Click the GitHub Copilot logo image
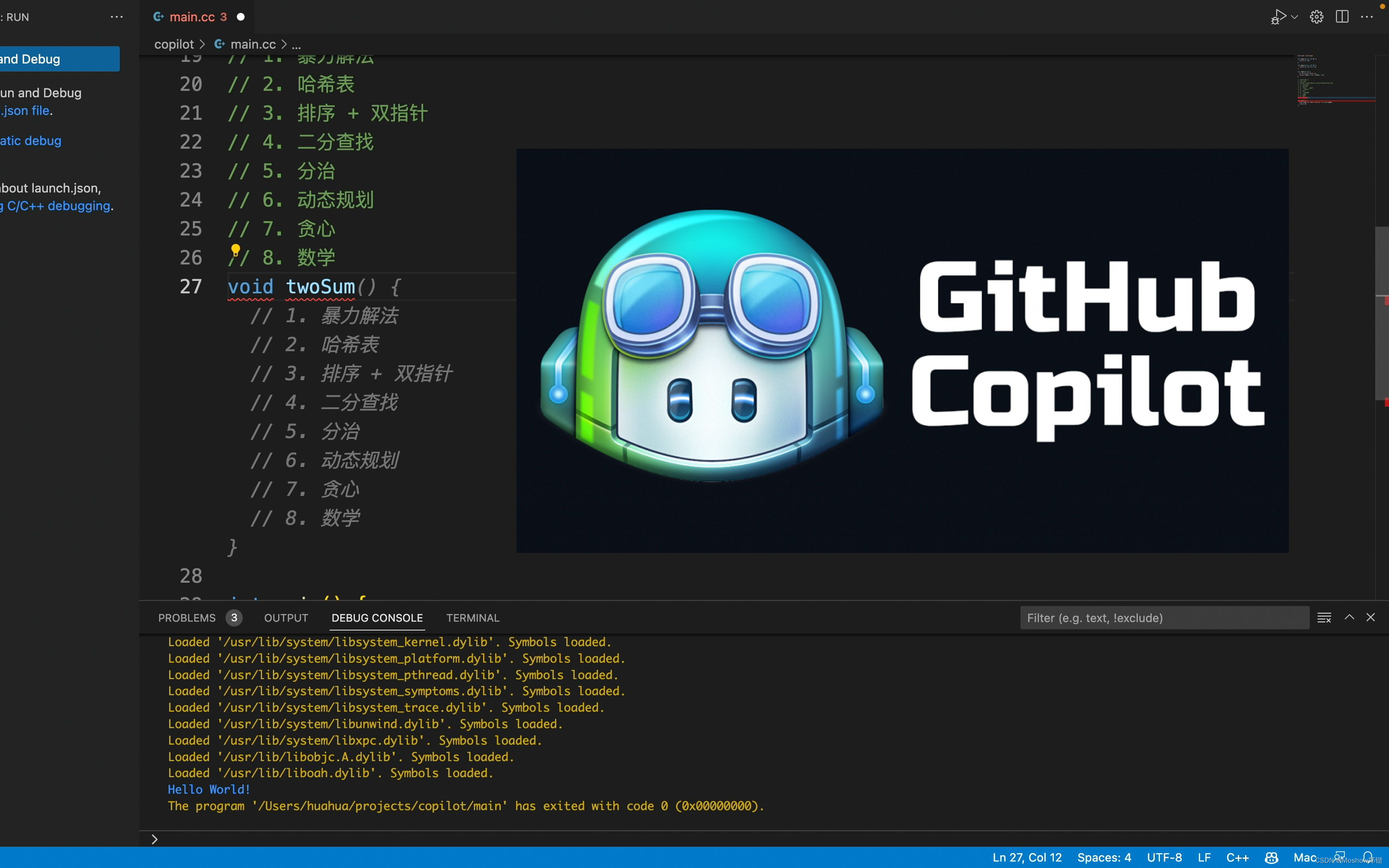Viewport: 1389px width, 868px height. [x=902, y=351]
